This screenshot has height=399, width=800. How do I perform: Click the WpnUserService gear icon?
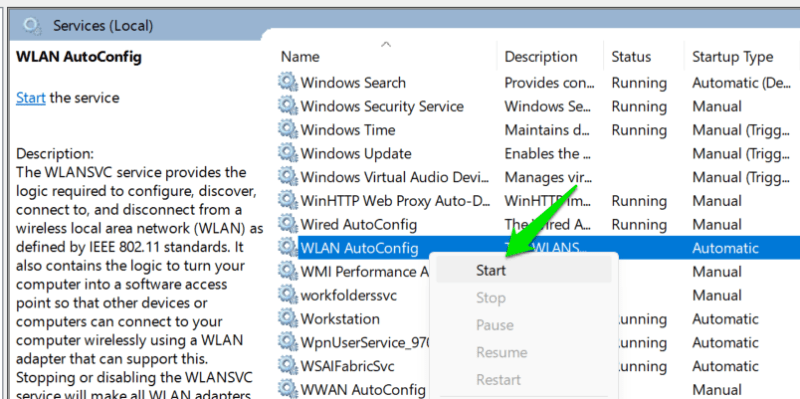pos(288,342)
